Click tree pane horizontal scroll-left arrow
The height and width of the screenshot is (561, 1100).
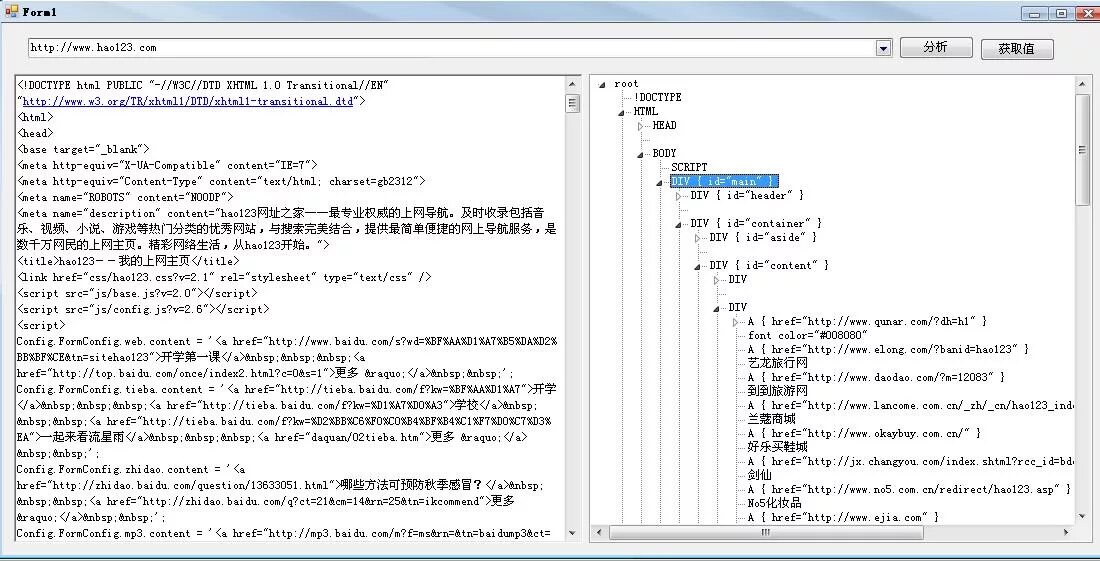pos(598,532)
